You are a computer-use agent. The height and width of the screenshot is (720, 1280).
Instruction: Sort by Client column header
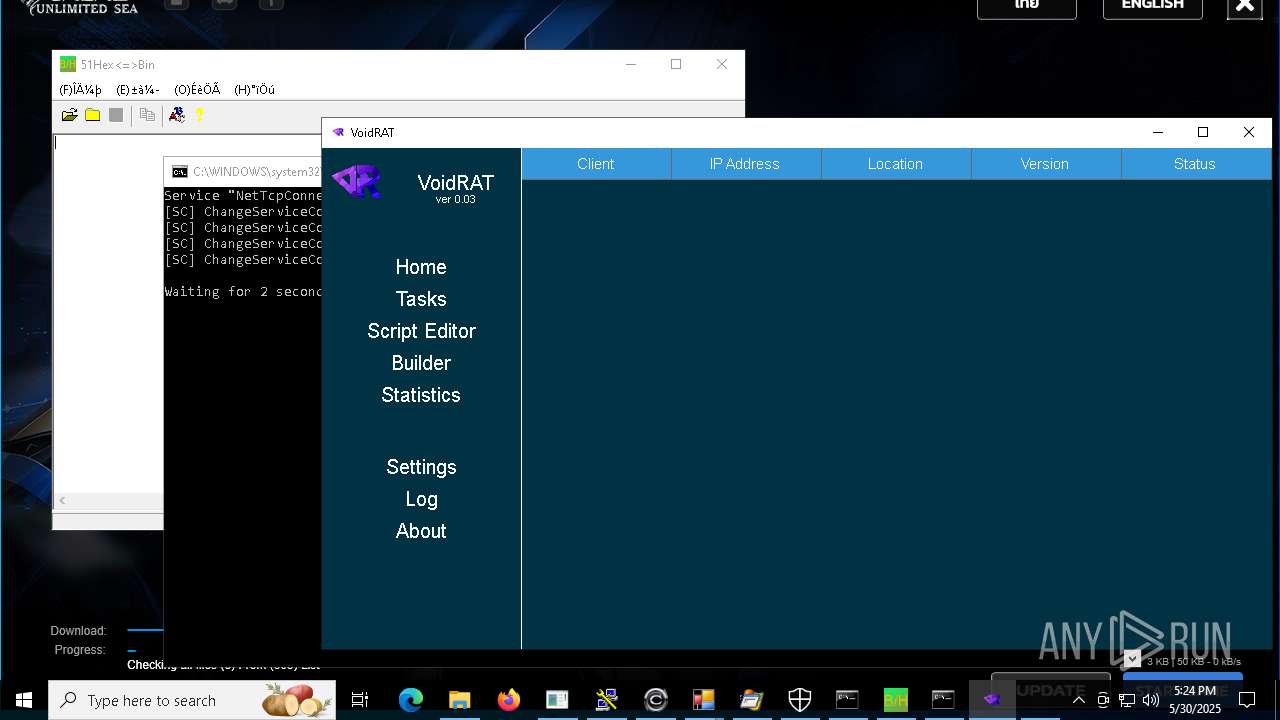tap(596, 164)
